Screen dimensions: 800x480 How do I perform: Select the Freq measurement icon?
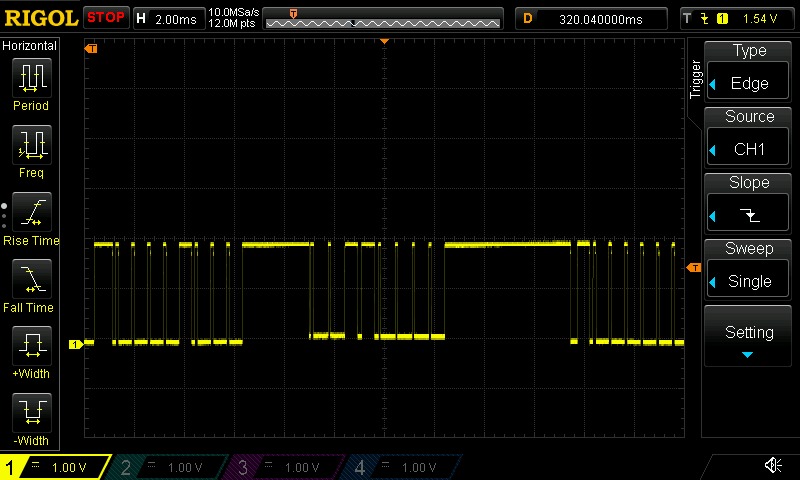coord(30,150)
